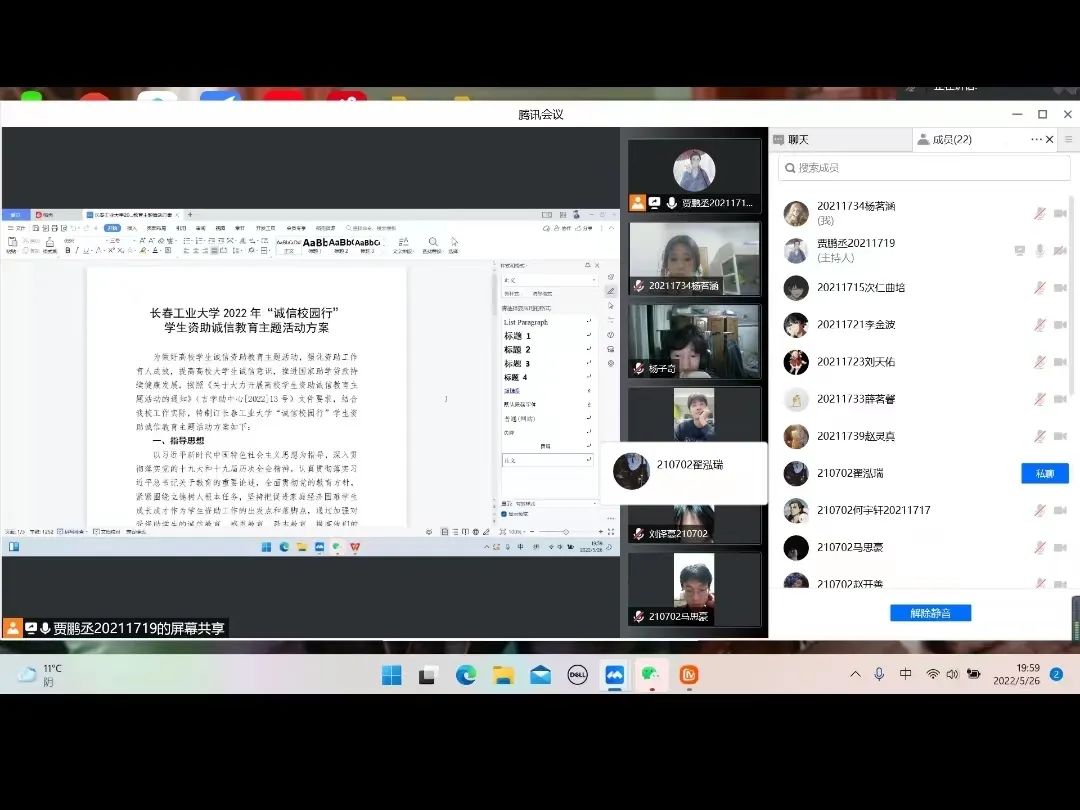
Task: Open the members panel more options (…)
Action: point(1036,140)
